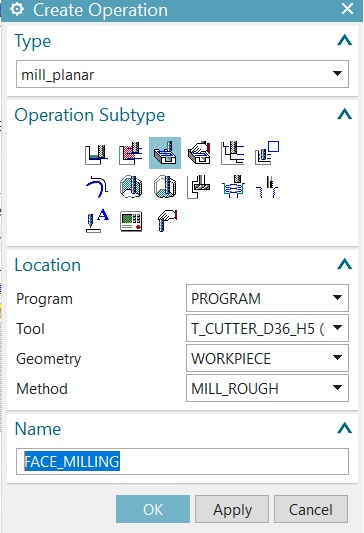Open the Geometry dropdown showing WORKPIECE
The height and width of the screenshot is (533, 364).
[x=267, y=358]
